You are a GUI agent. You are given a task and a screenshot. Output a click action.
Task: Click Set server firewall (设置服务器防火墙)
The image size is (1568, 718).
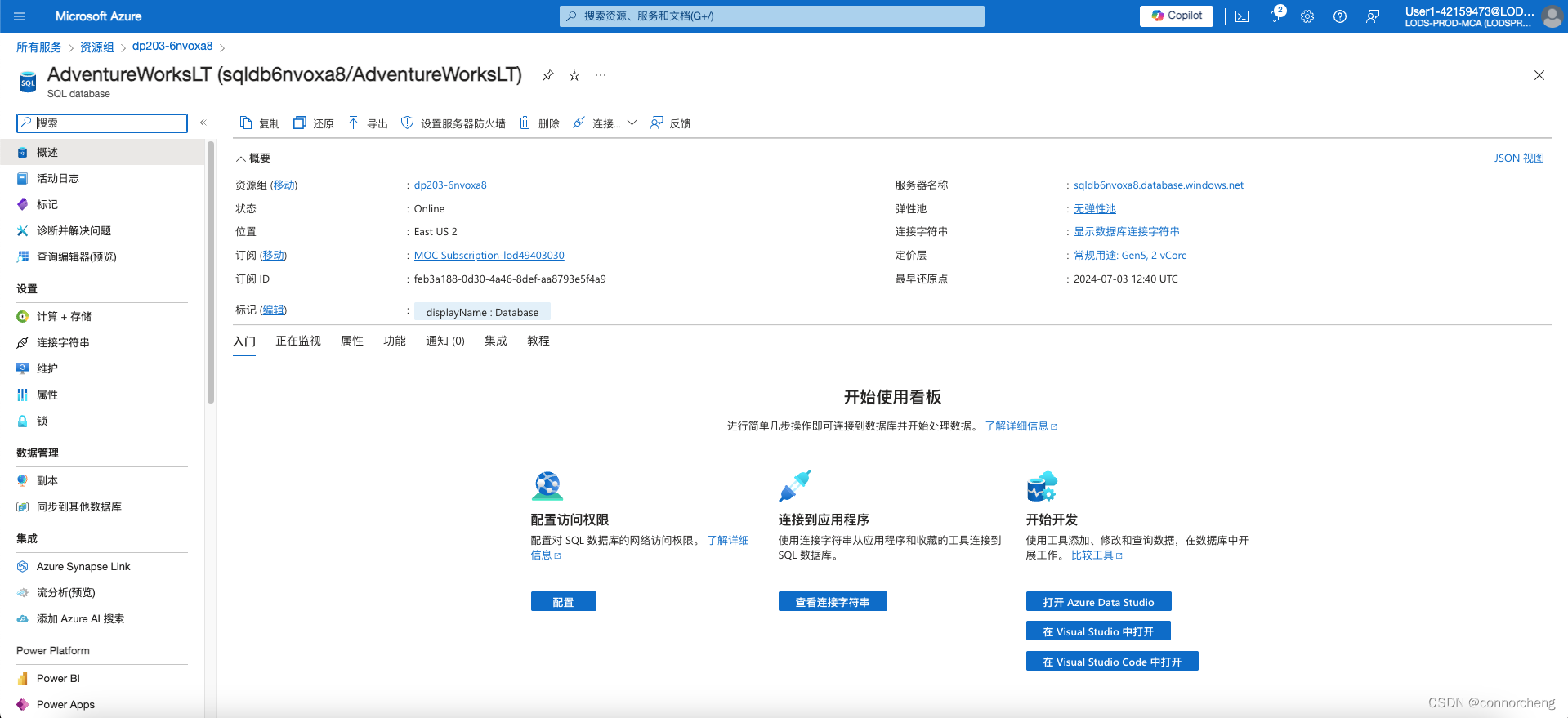(x=453, y=123)
